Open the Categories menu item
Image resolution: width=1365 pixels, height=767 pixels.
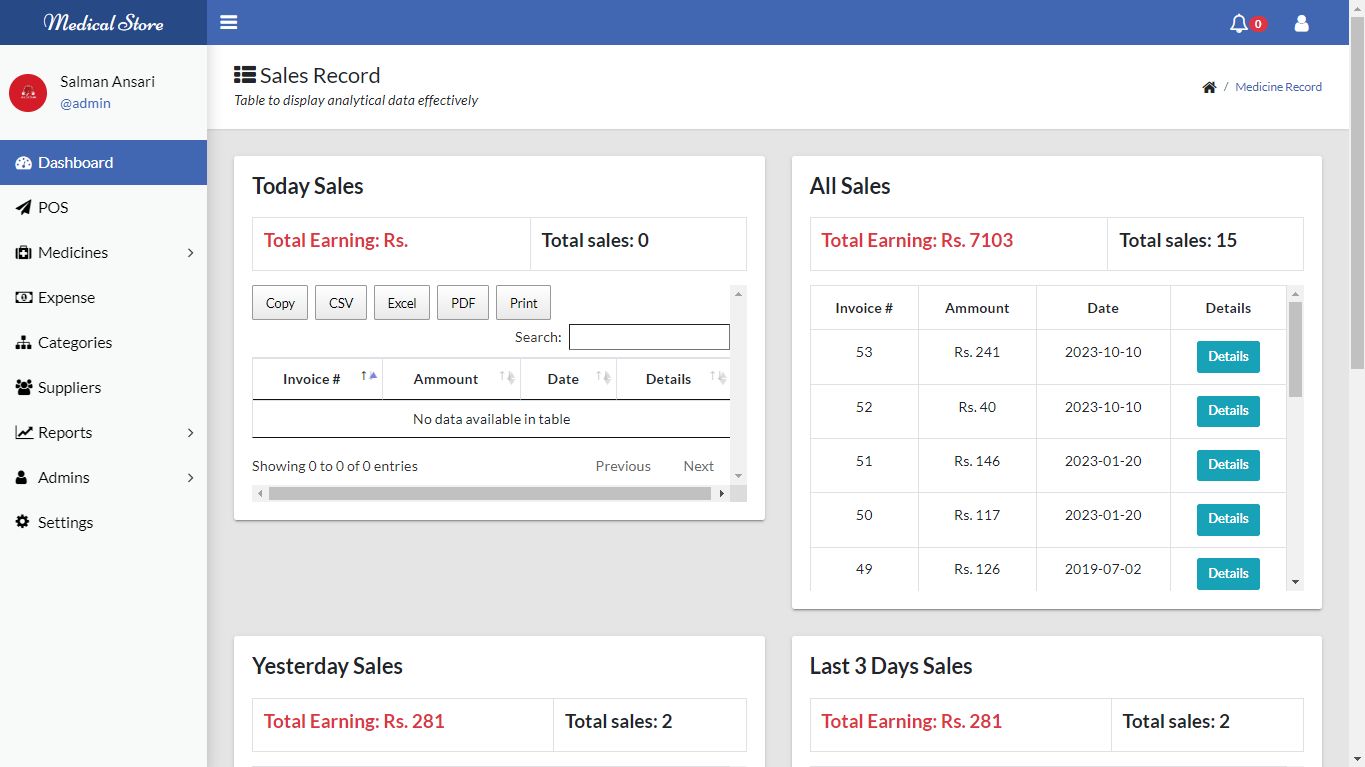coord(74,343)
